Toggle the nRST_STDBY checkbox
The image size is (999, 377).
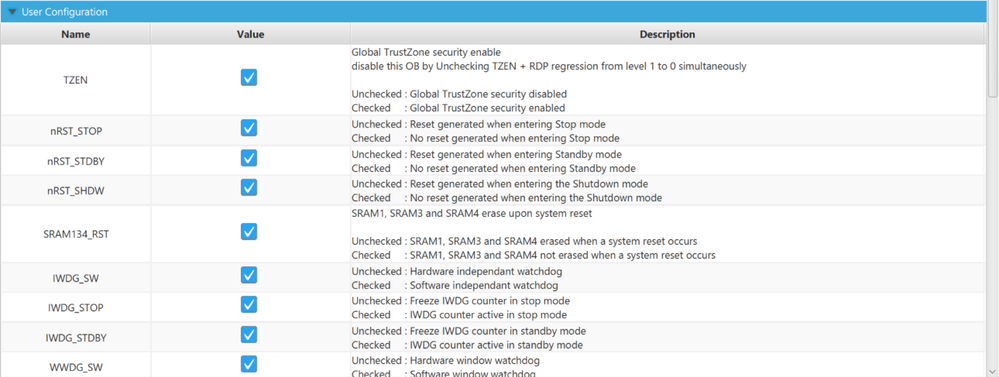tap(249, 158)
